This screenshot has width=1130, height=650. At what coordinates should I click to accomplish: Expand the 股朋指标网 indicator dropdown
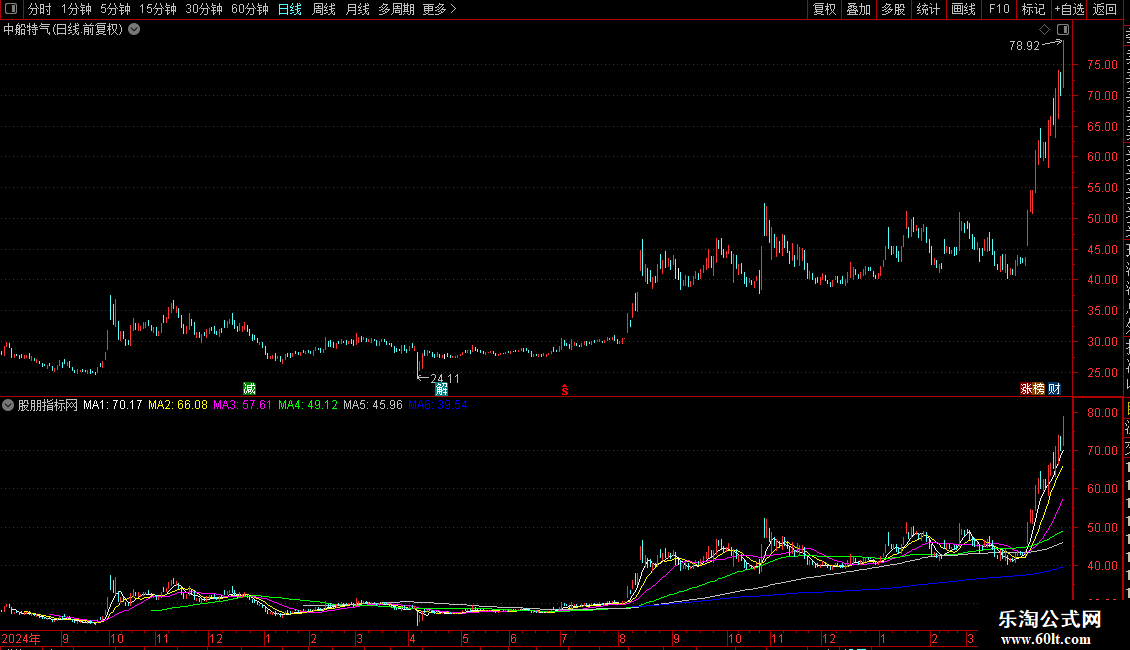8,405
